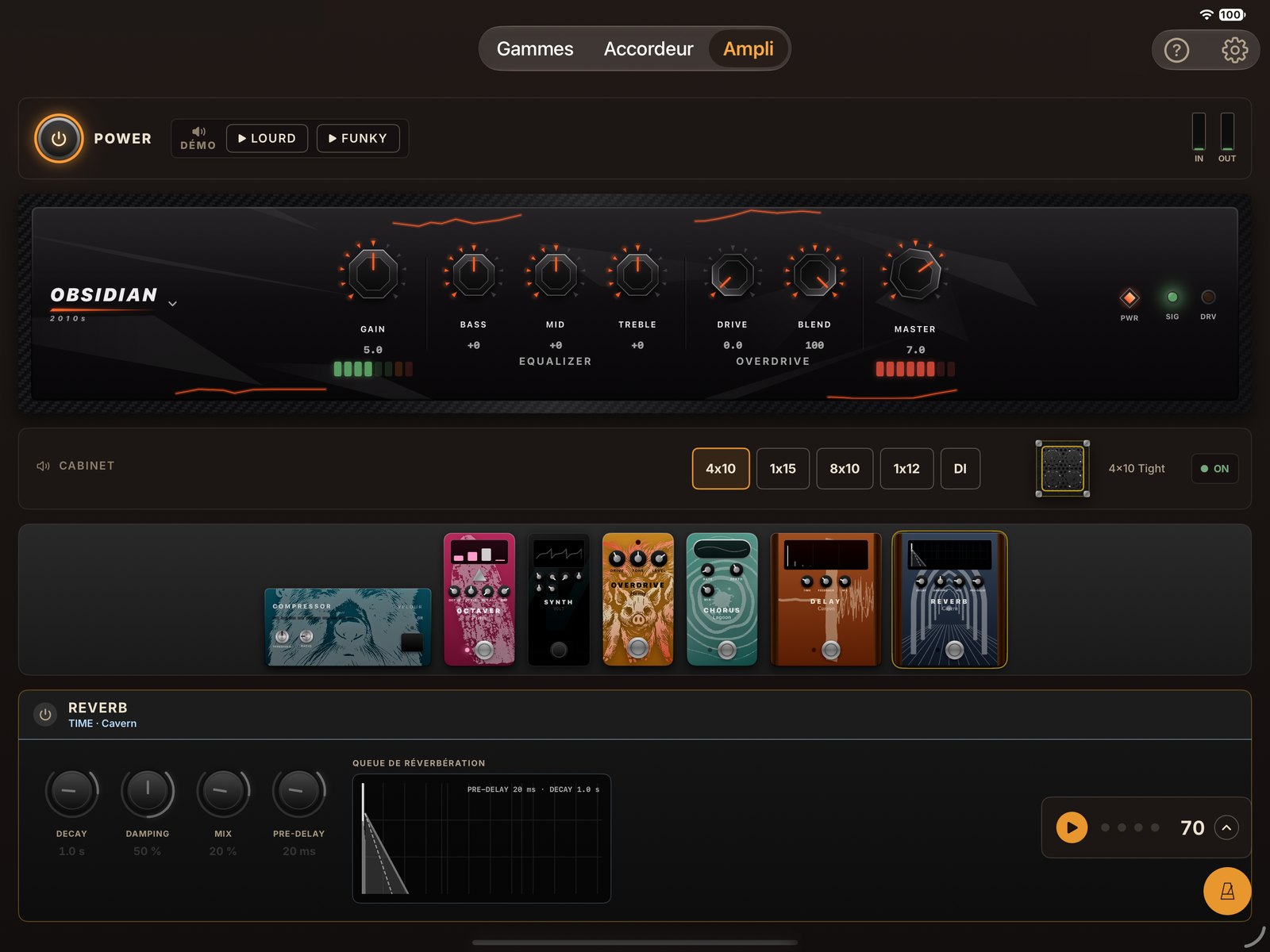Click the MID equalizer knob

tap(556, 274)
